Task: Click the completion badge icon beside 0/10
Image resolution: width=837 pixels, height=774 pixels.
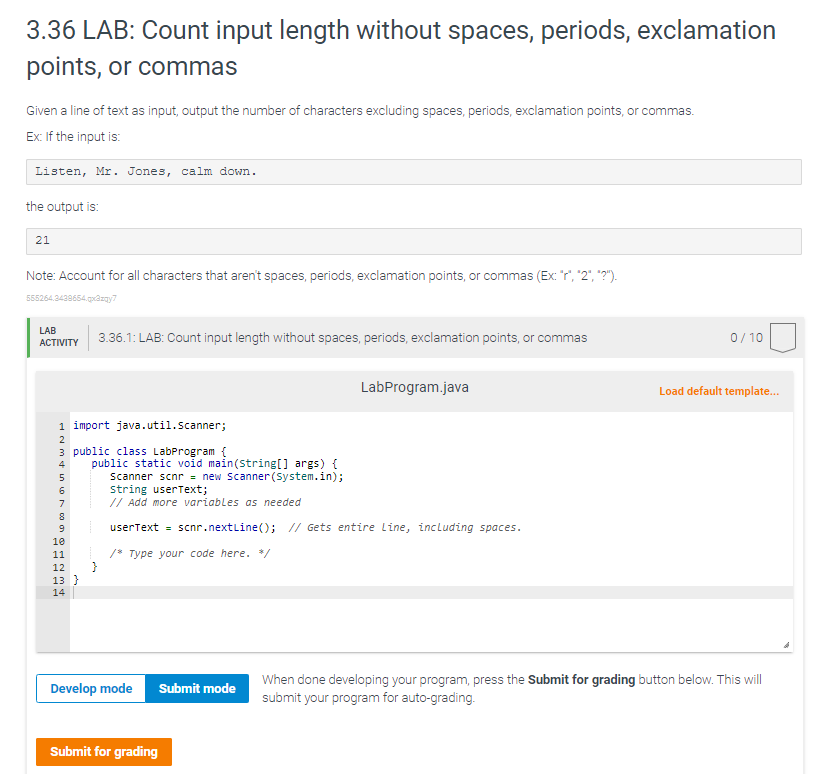Action: (783, 338)
